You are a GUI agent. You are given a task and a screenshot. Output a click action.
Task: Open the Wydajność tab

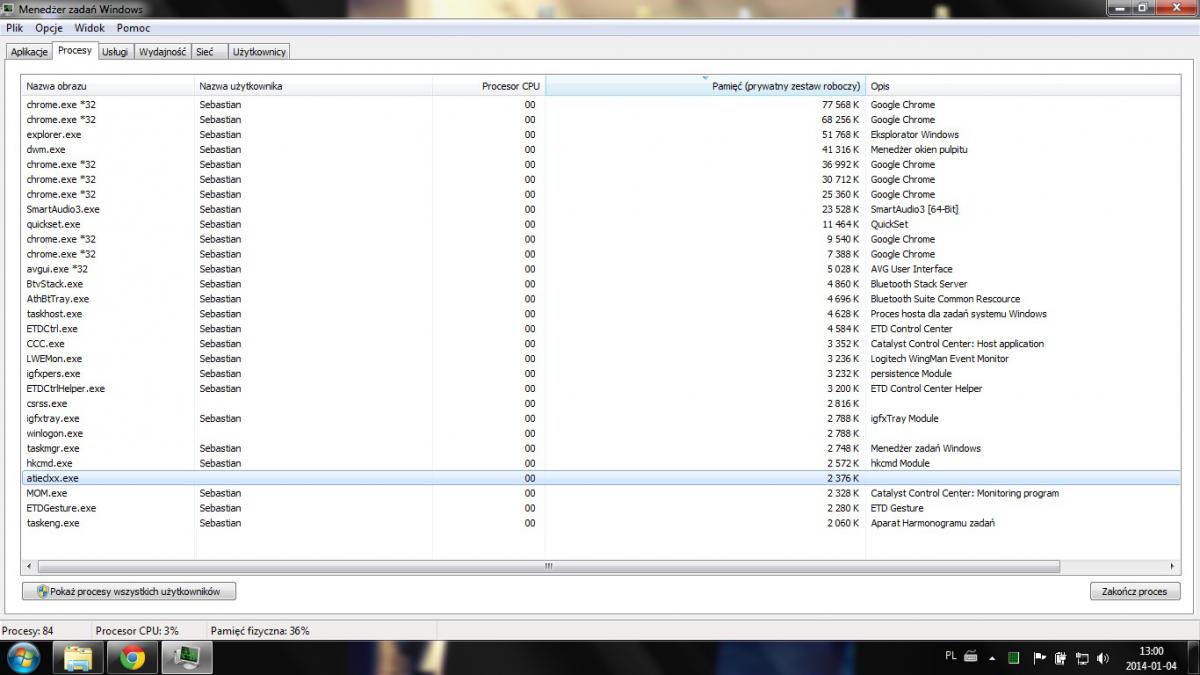(x=161, y=51)
